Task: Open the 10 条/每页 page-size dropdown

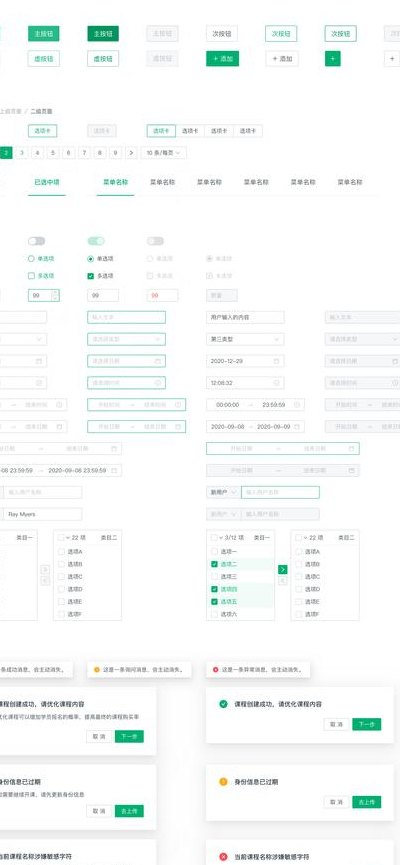Action: click(164, 153)
